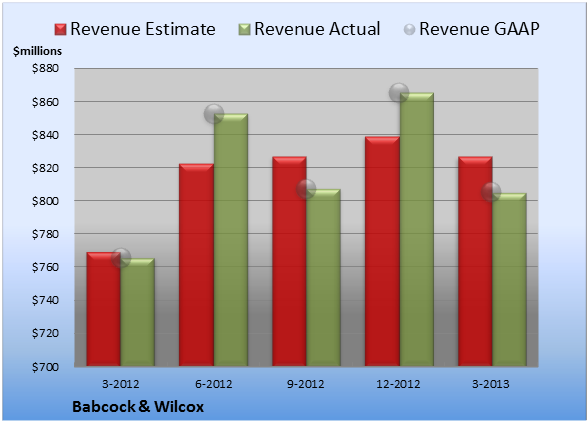This screenshot has width=588, height=422.
Task: Click the gray Revenue GAAP legend marker
Action: click(x=410, y=30)
